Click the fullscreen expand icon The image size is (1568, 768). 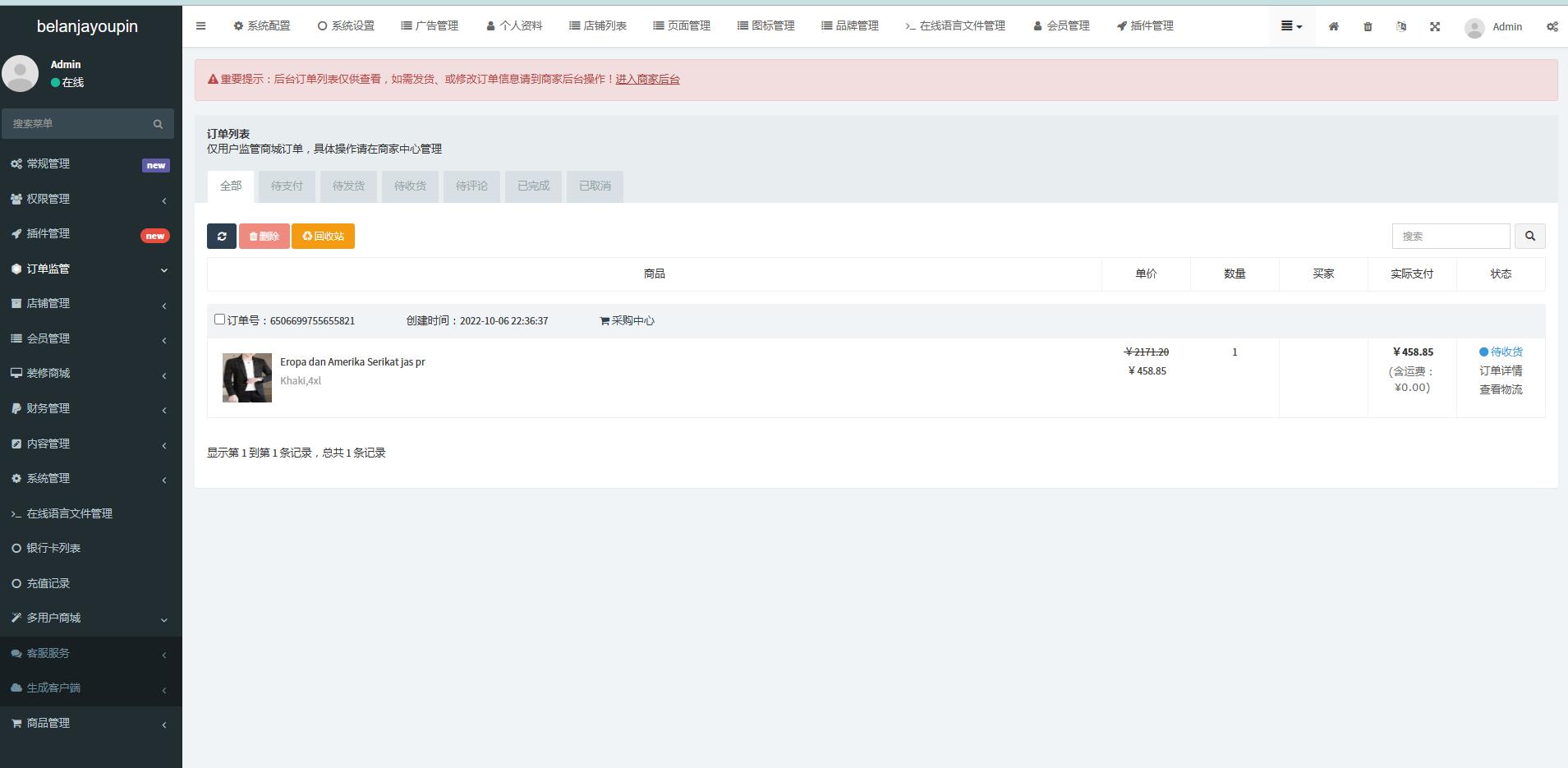point(1435,26)
